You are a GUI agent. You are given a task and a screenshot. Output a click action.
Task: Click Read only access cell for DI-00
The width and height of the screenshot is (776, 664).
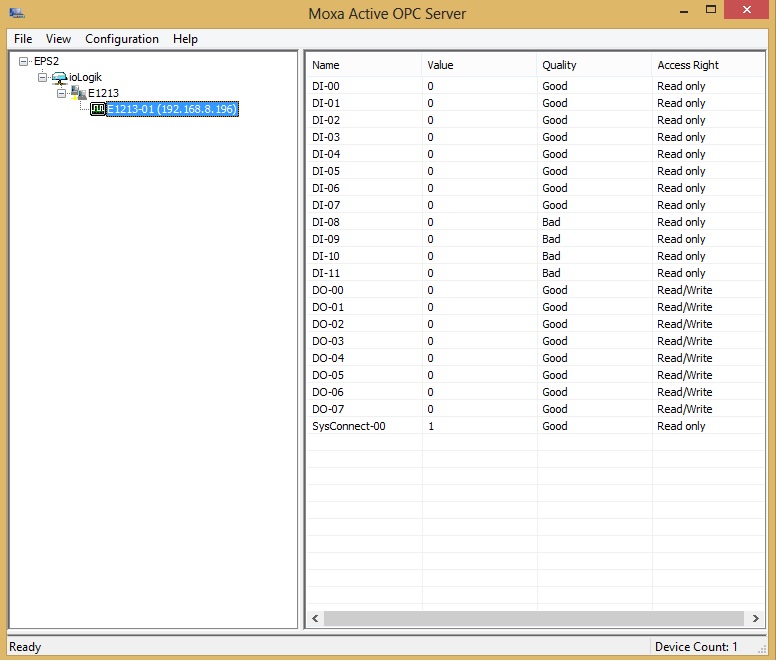tap(681, 86)
